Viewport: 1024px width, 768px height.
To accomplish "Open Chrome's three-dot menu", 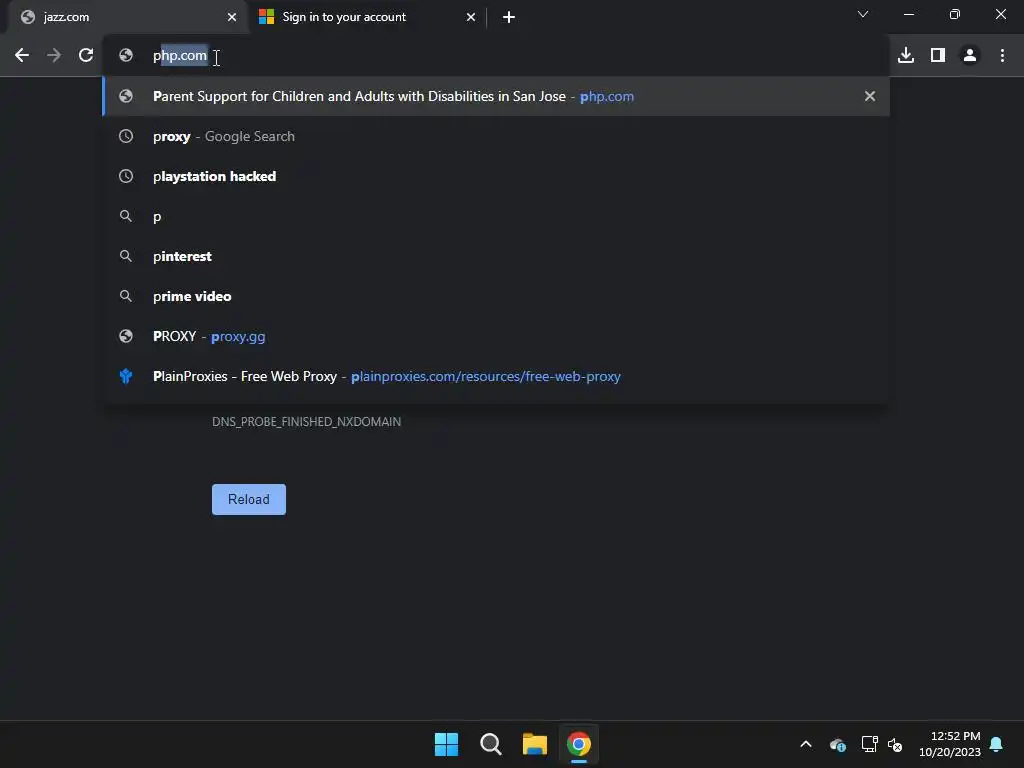I will (1002, 56).
